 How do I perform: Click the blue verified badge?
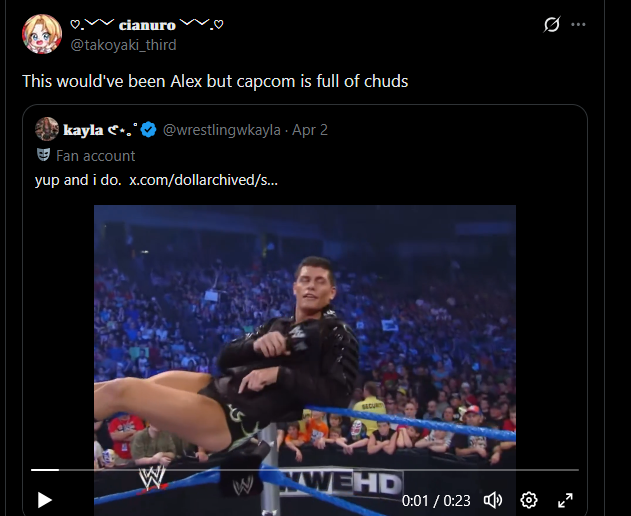pyautogui.click(x=149, y=130)
